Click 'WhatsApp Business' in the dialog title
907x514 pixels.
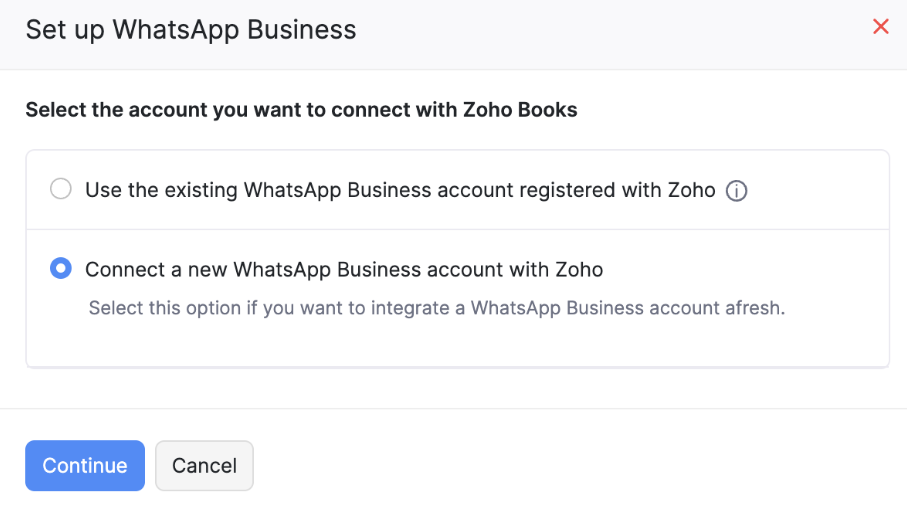coord(235,29)
